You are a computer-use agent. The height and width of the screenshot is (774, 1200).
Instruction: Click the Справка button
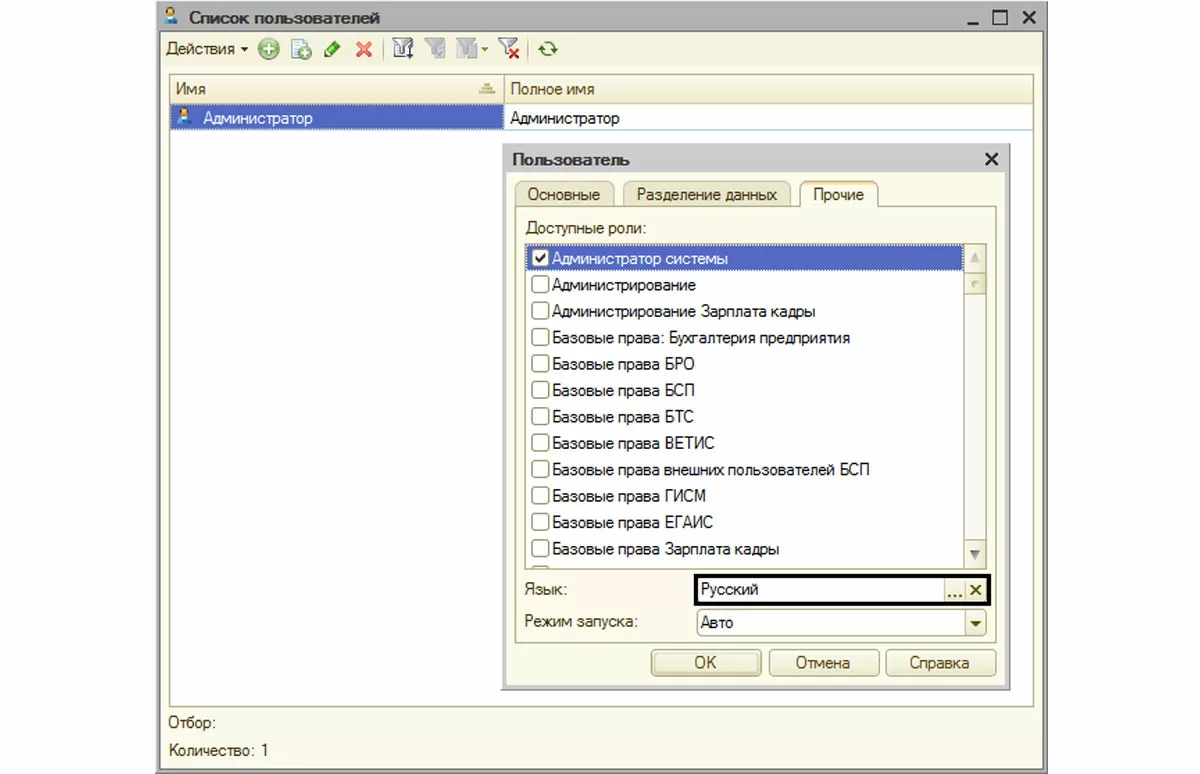coord(940,663)
